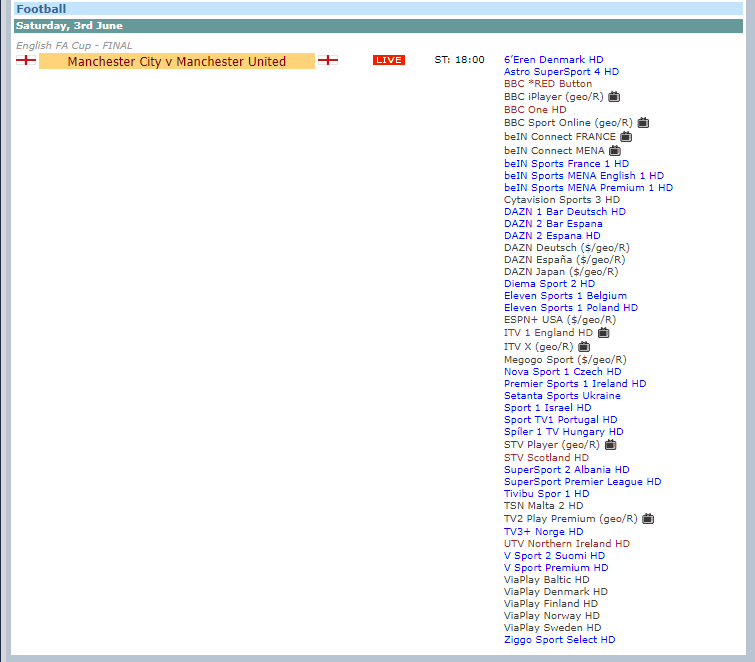This screenshot has height=662, width=755.
Task: Click ViaPlay Sweden HD text
Action: pyautogui.click(x=553, y=628)
